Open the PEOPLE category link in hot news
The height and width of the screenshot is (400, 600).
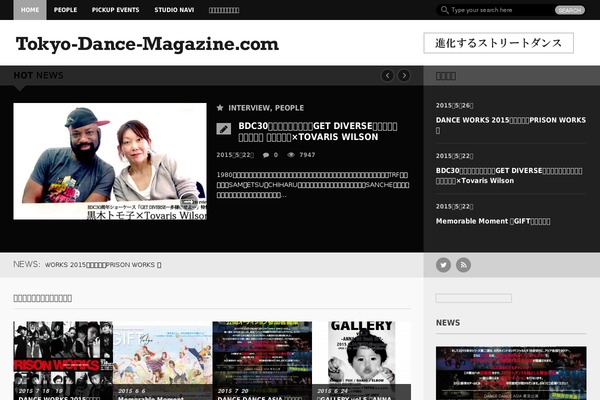289,108
